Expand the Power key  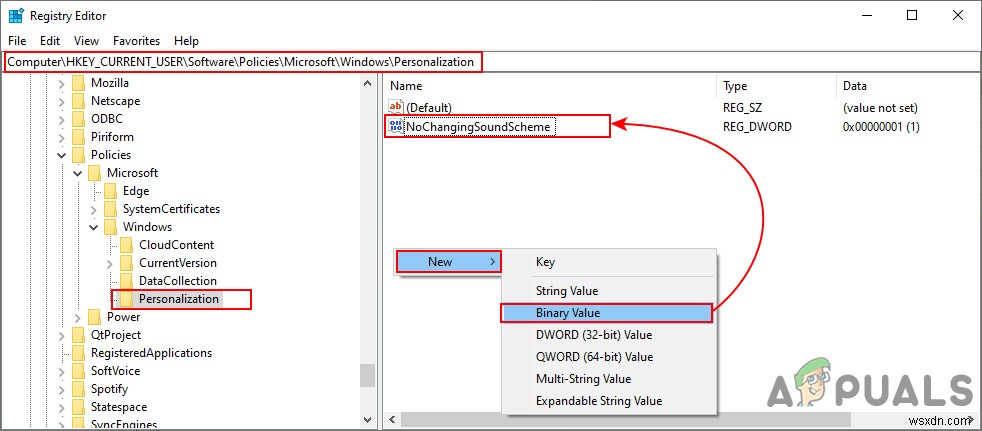78,317
